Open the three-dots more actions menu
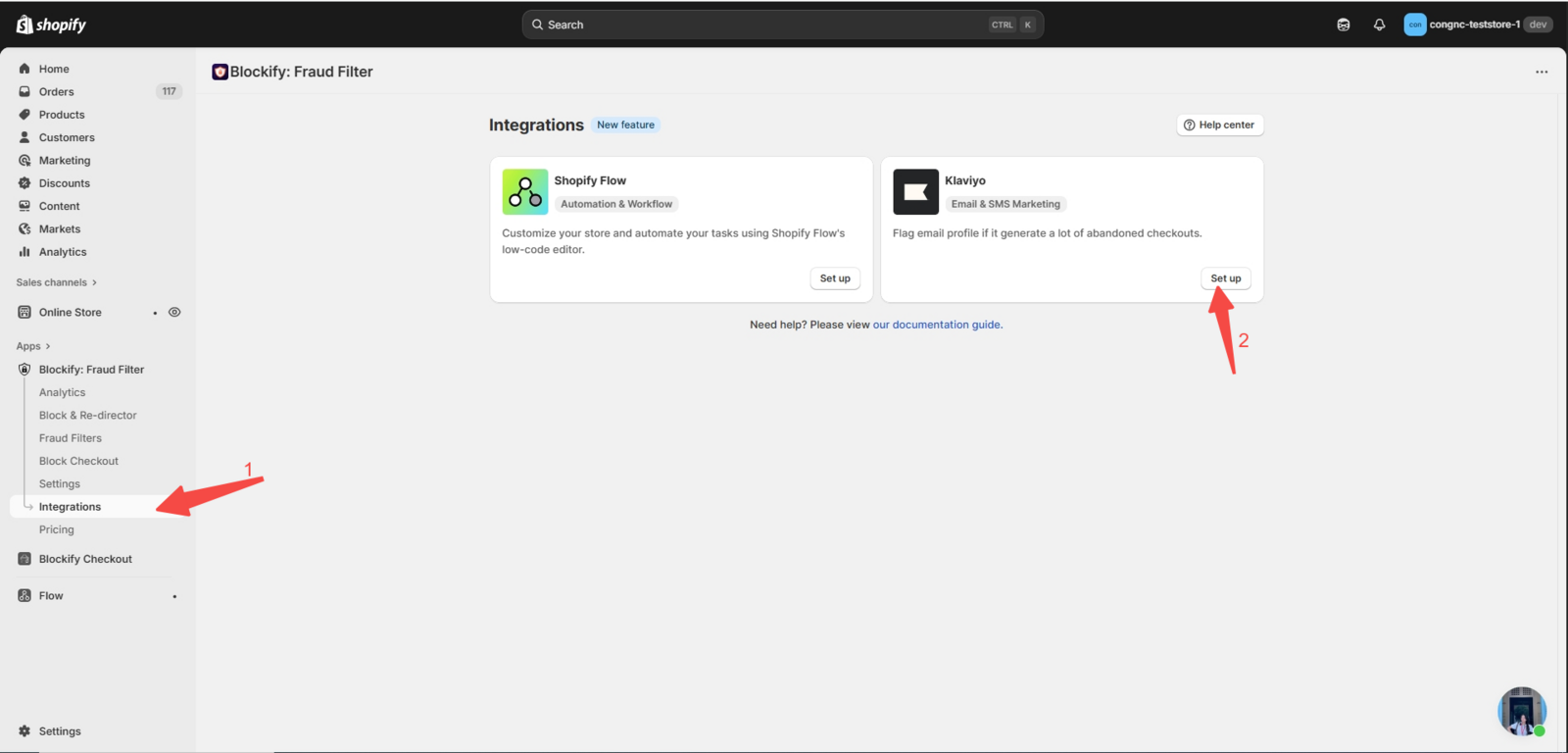Viewport: 1568px width, 753px height. pyautogui.click(x=1542, y=72)
